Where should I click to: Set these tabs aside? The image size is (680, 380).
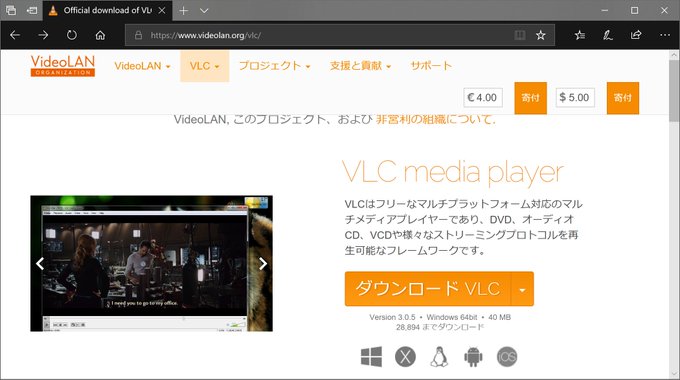point(32,10)
